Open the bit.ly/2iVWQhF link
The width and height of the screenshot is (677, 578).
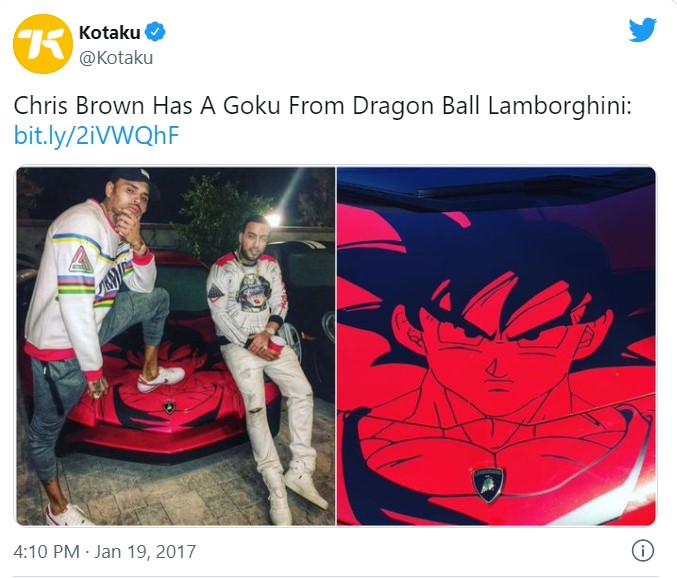coord(96,135)
